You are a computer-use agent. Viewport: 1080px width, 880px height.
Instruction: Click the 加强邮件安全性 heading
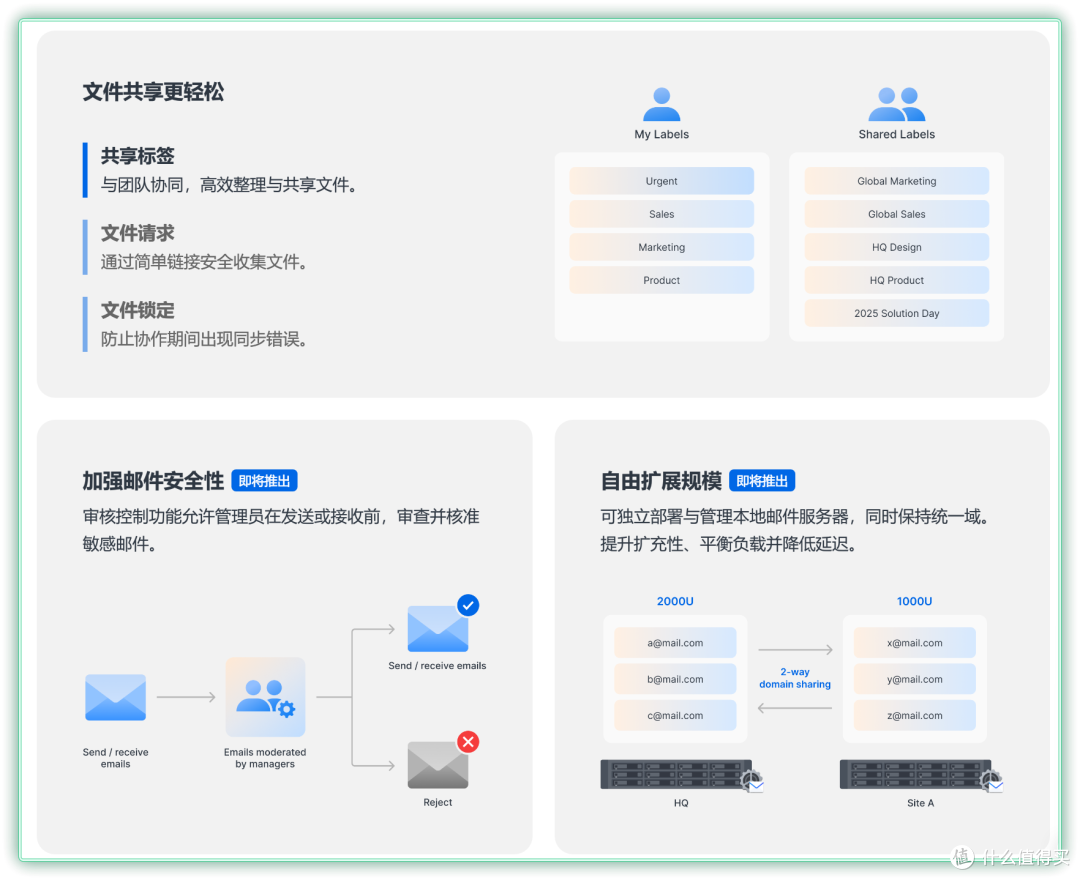click(153, 481)
